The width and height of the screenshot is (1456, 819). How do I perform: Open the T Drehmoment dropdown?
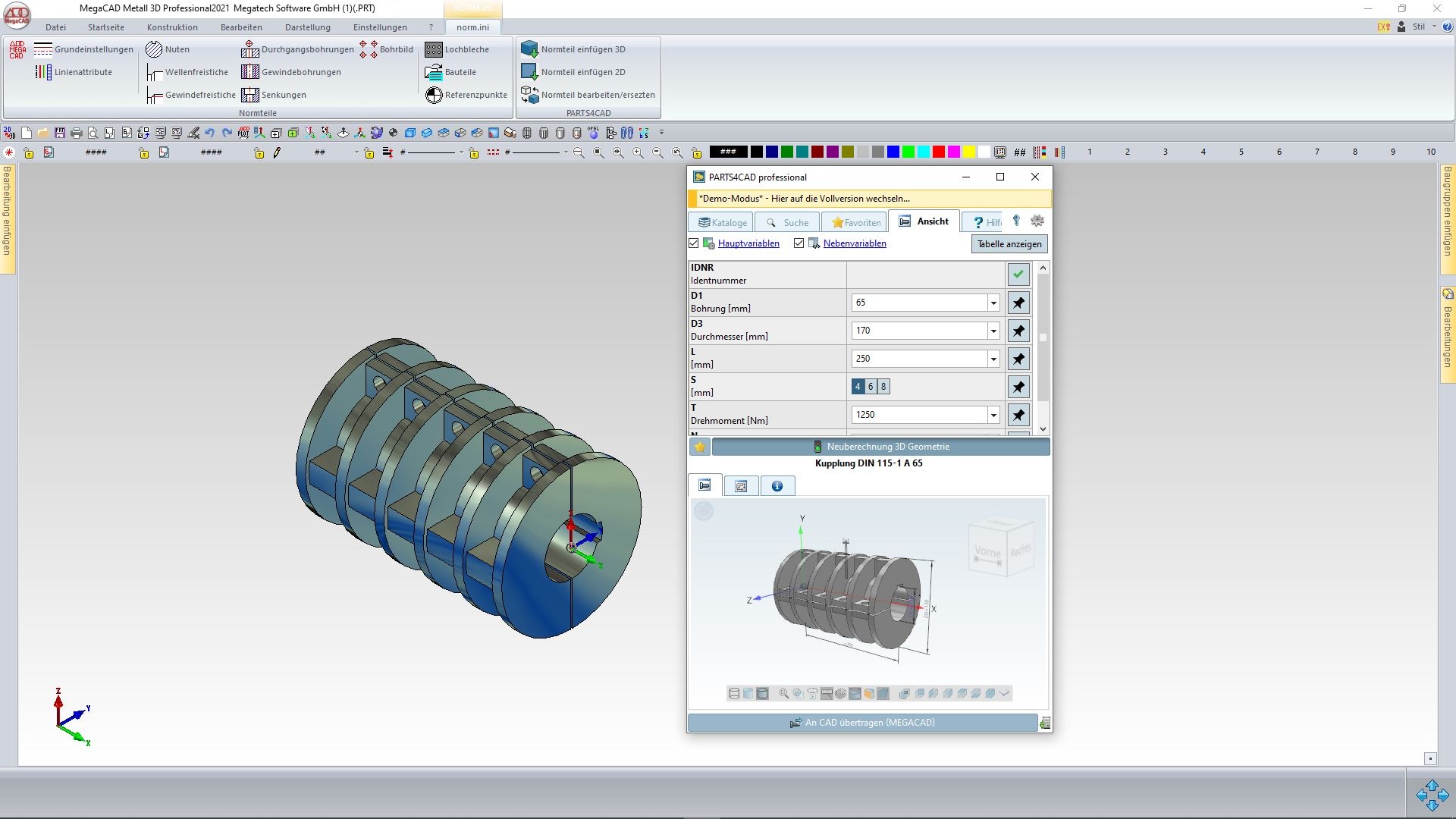[x=993, y=415]
